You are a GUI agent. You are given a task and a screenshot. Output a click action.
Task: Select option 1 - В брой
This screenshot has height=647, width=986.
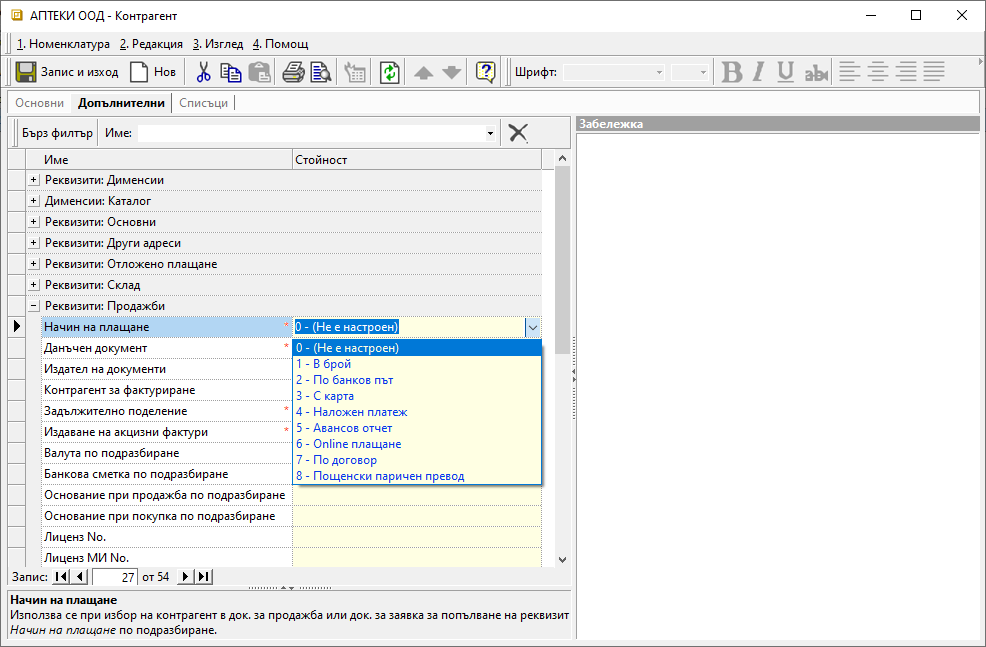(x=417, y=364)
